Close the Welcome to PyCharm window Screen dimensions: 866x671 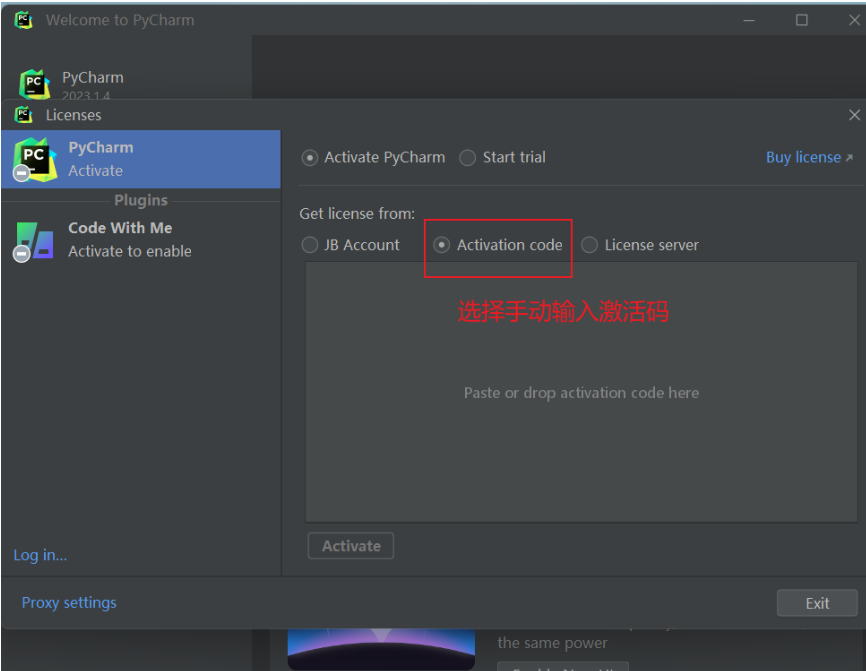coord(854,20)
